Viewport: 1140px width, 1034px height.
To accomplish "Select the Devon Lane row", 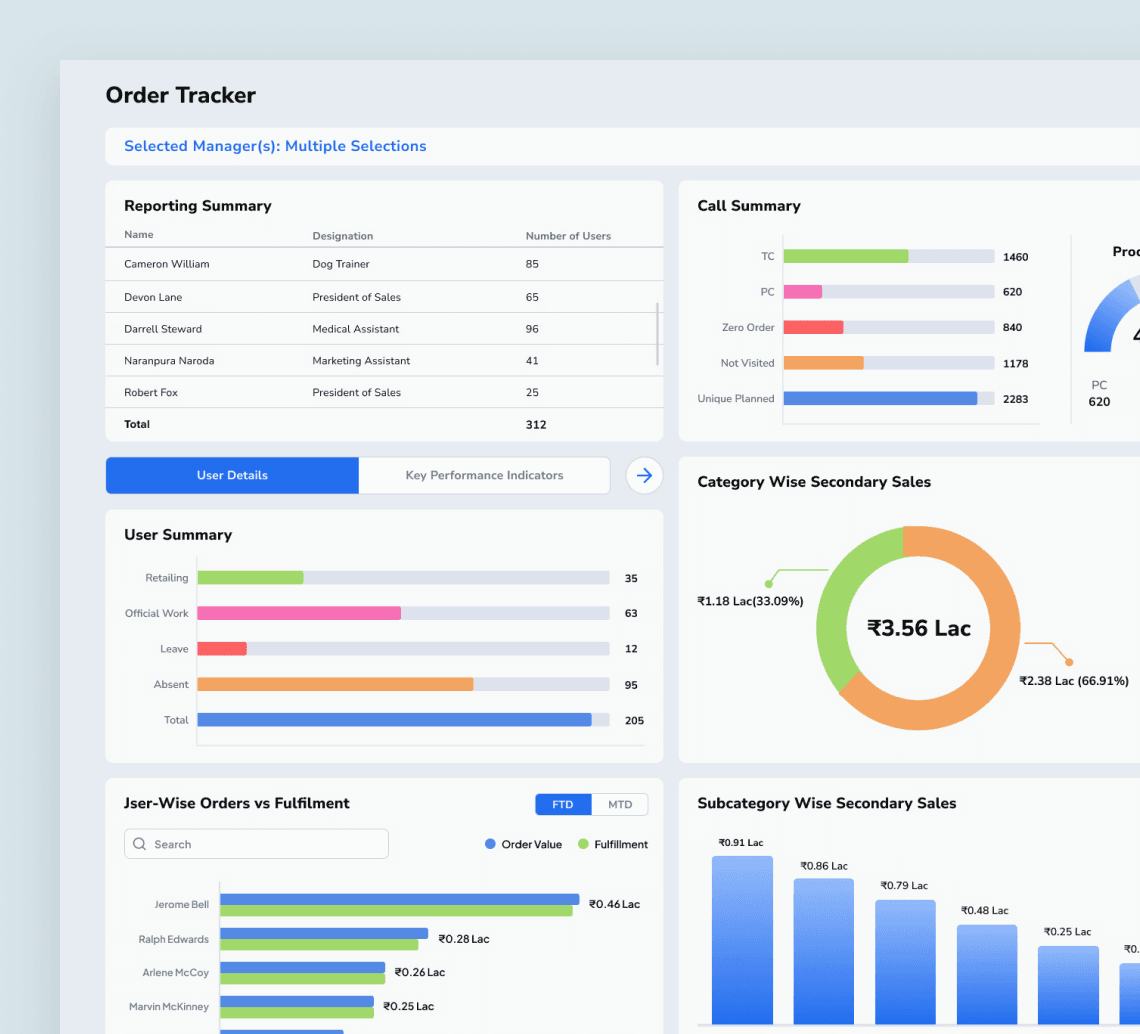I will [384, 297].
